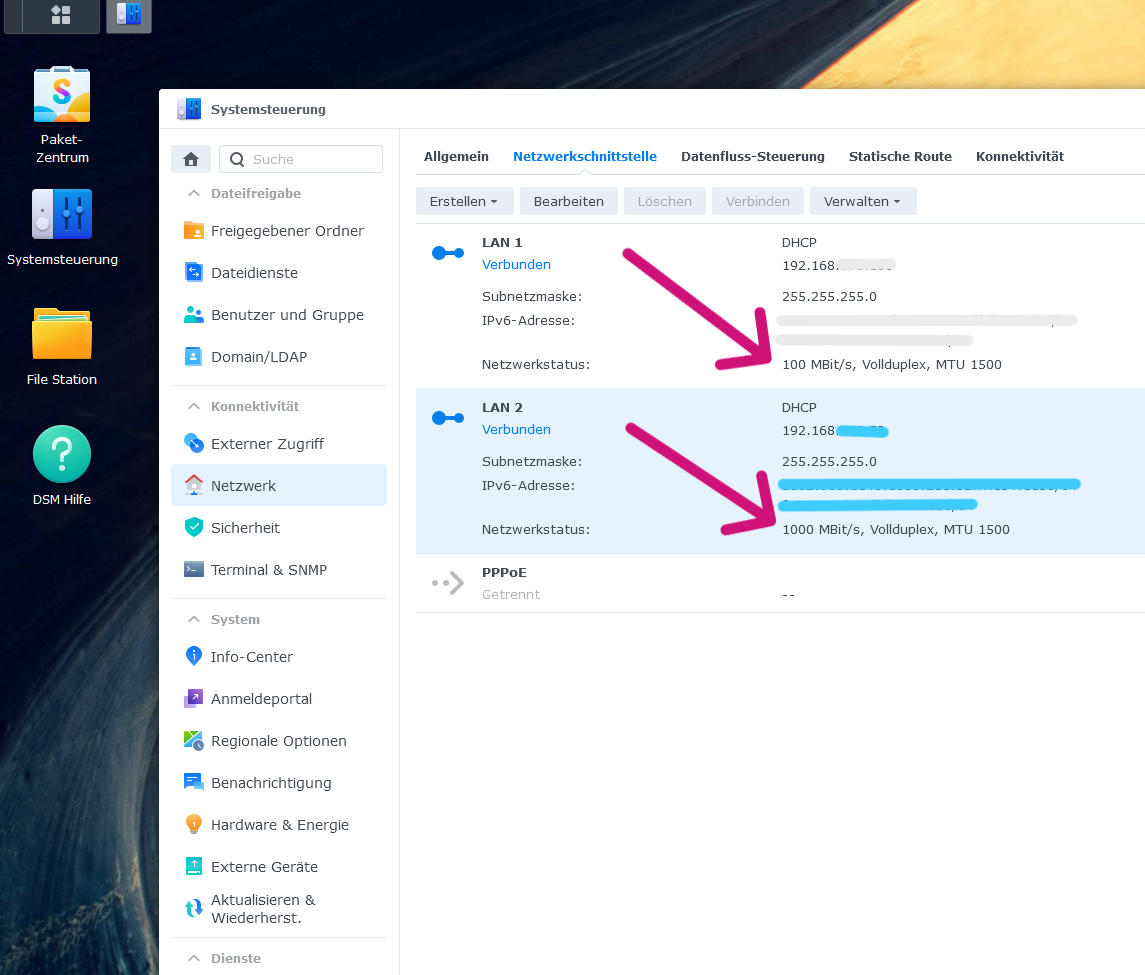1145x975 pixels.
Task: Click the Benachrichtigung icon
Action: point(194,782)
